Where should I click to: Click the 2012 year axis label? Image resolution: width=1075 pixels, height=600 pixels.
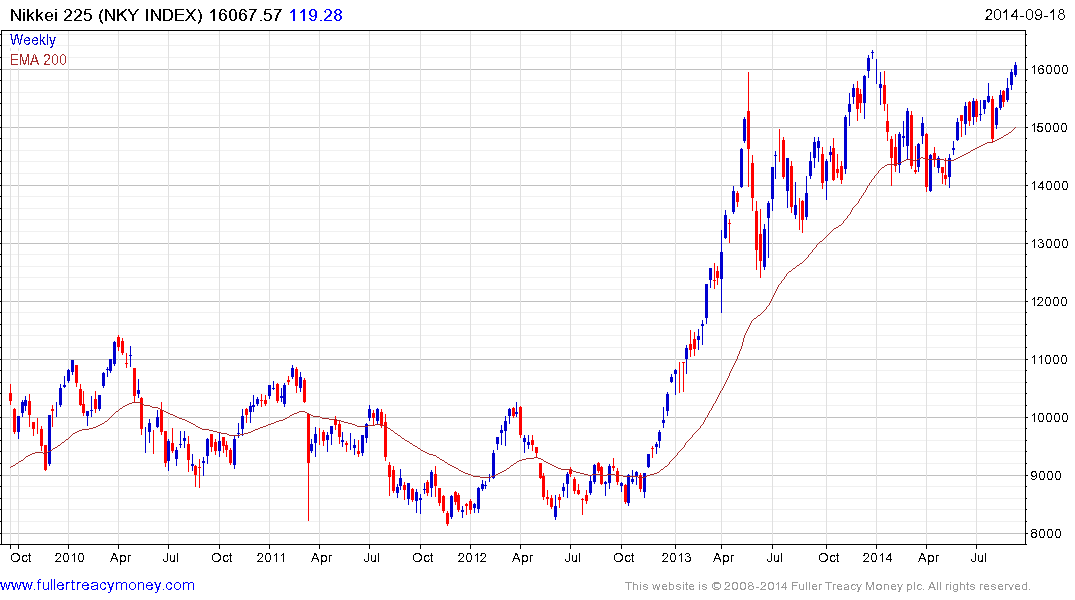[472, 557]
